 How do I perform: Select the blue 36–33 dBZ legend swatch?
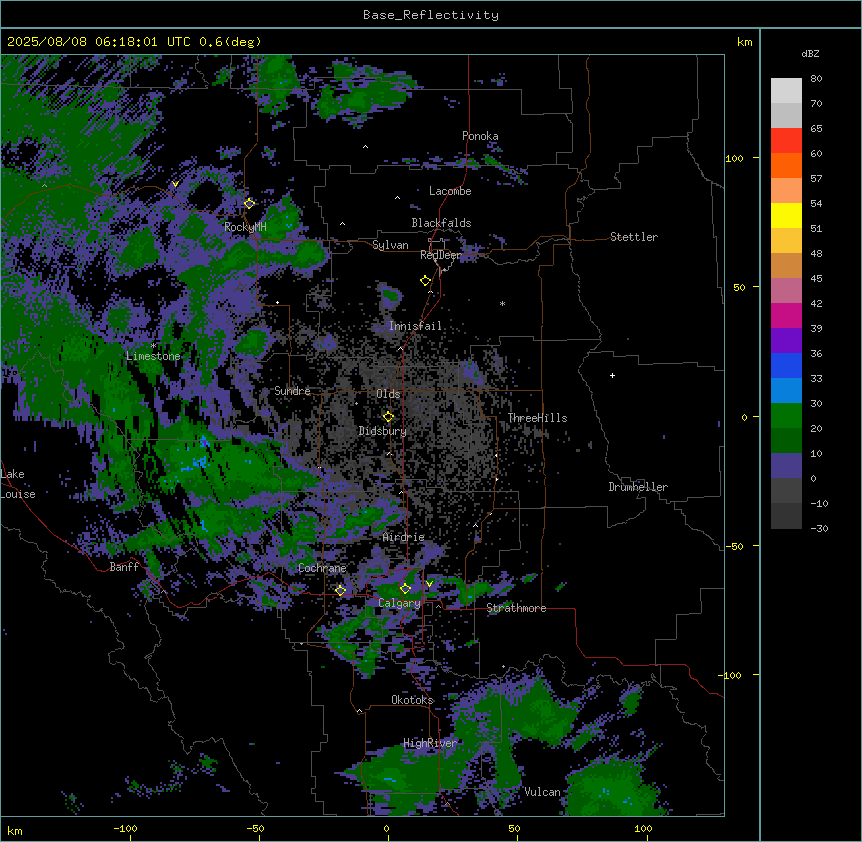[786, 365]
